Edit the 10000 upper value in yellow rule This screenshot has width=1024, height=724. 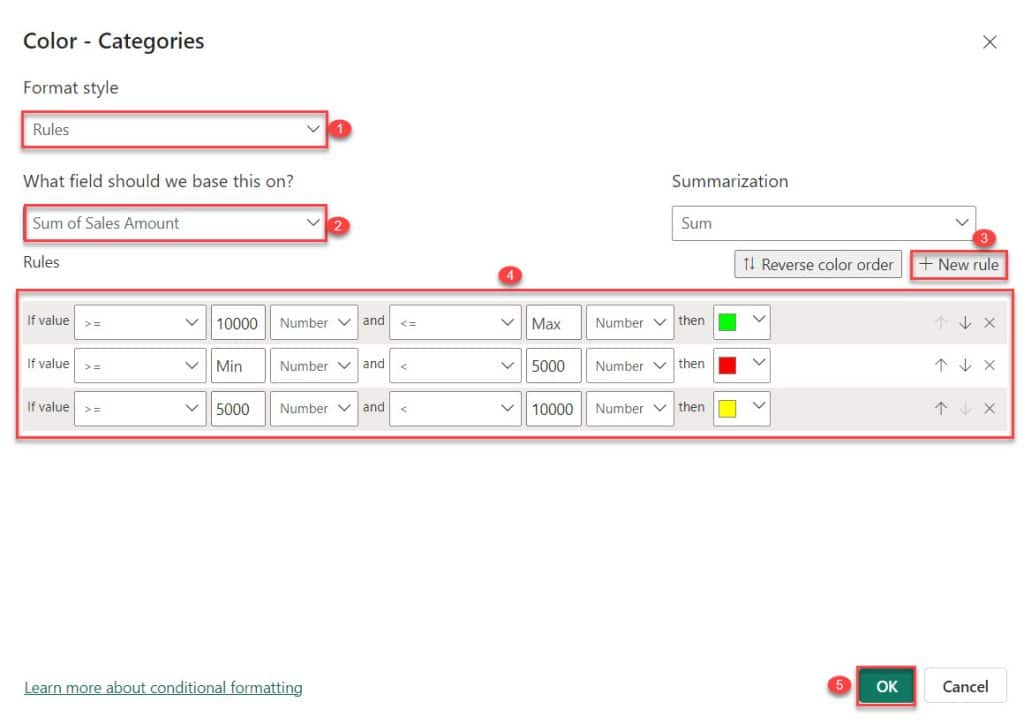point(553,409)
